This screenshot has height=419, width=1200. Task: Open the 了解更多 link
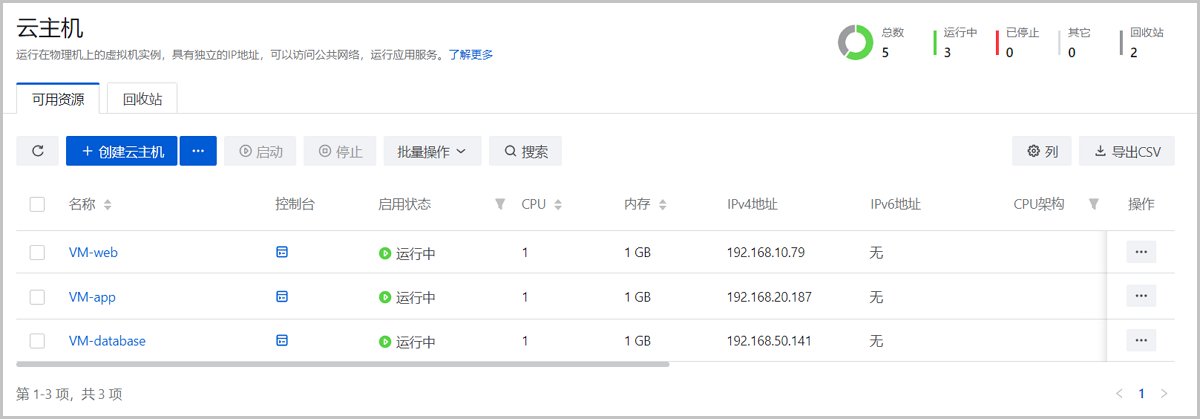[x=470, y=54]
